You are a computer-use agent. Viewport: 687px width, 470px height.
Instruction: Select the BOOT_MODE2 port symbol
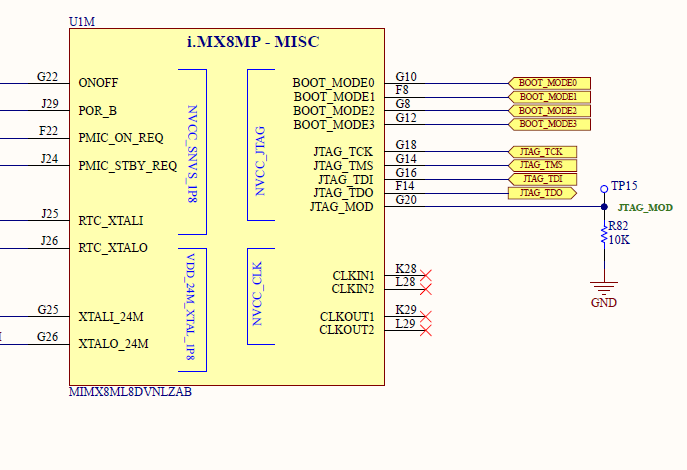(x=549, y=111)
